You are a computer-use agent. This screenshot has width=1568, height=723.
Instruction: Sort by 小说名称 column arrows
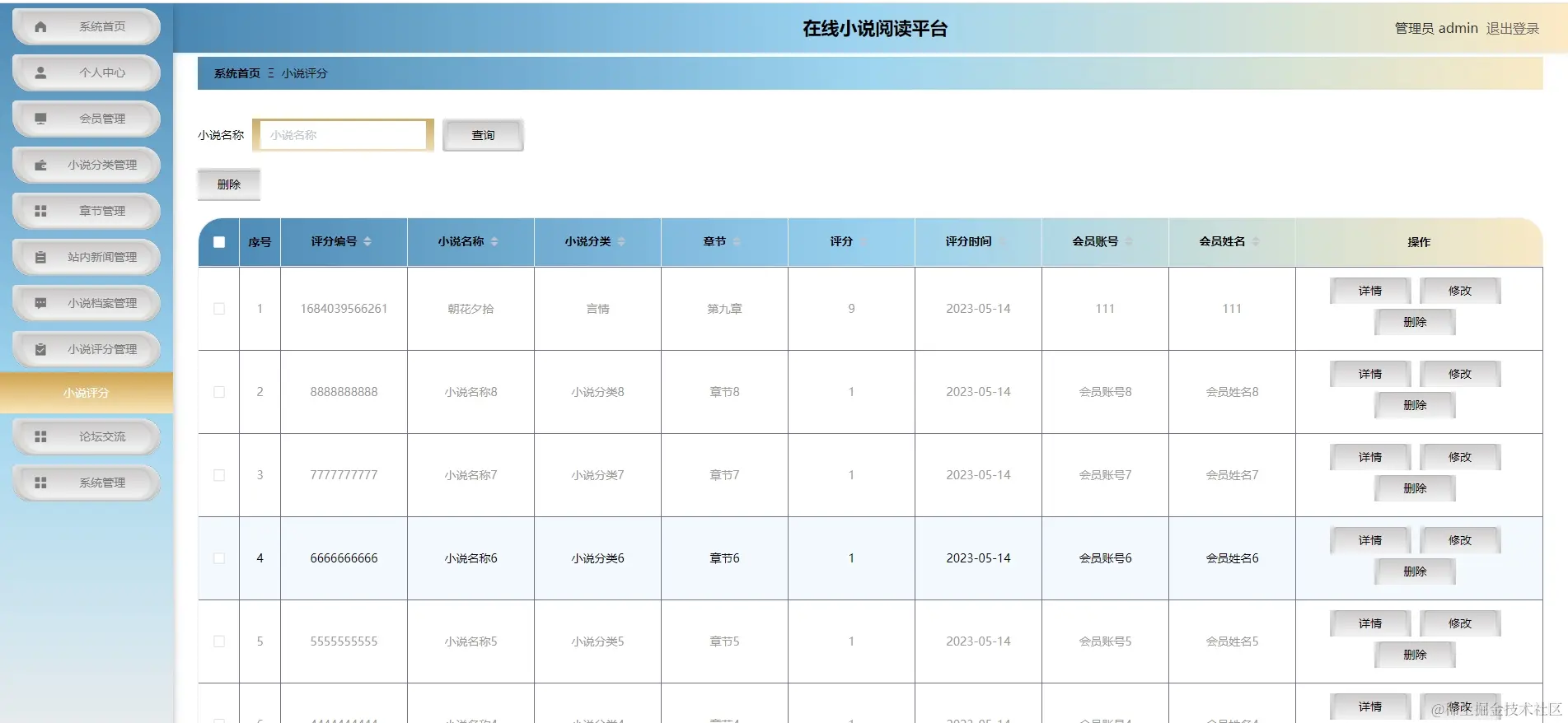point(494,241)
